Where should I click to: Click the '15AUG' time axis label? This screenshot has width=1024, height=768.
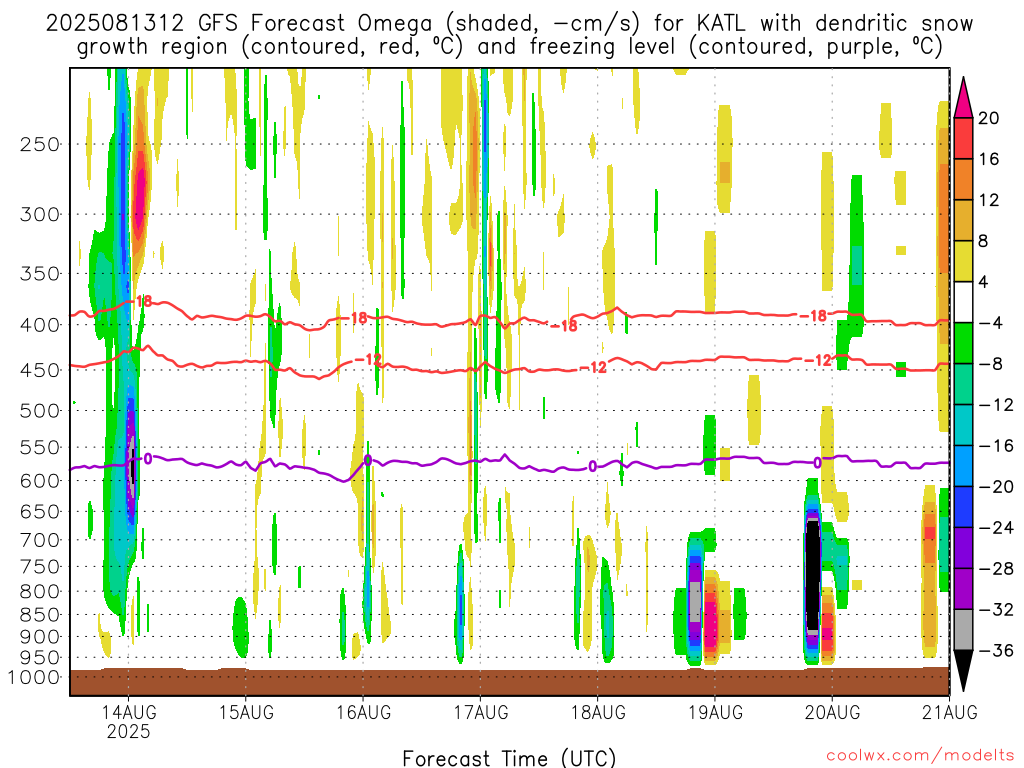246,712
